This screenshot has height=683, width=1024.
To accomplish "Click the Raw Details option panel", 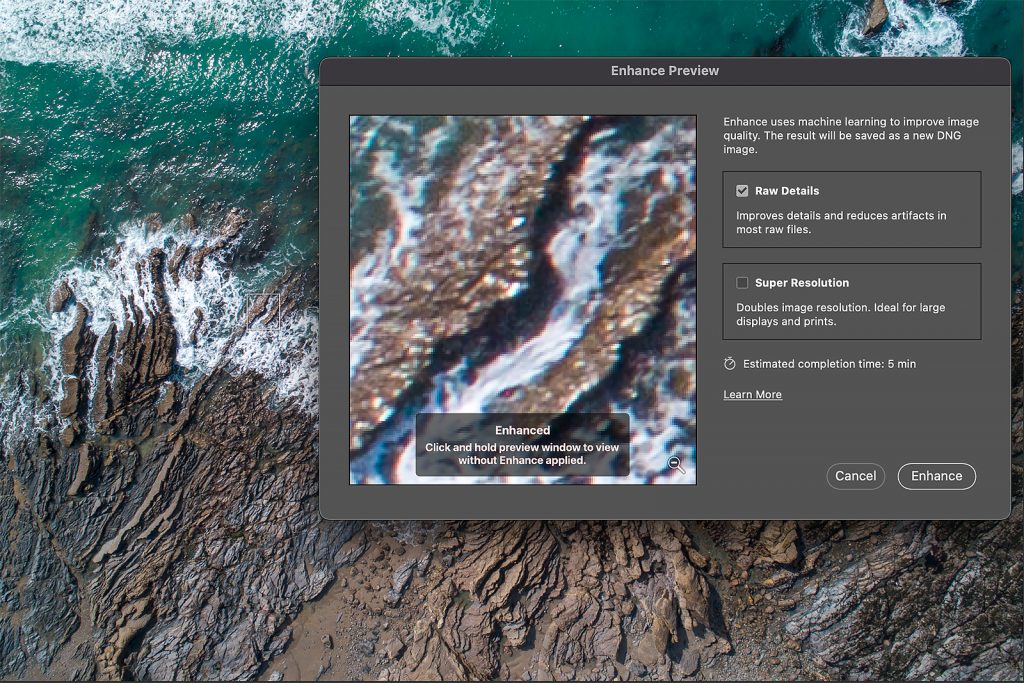I will 852,209.
